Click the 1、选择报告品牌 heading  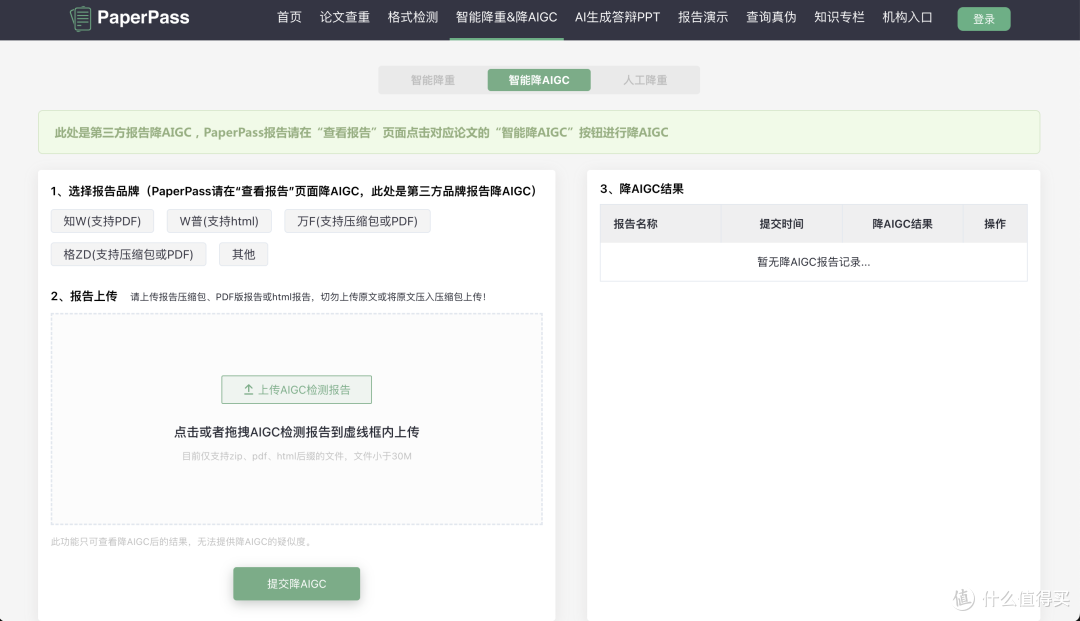[293, 191]
